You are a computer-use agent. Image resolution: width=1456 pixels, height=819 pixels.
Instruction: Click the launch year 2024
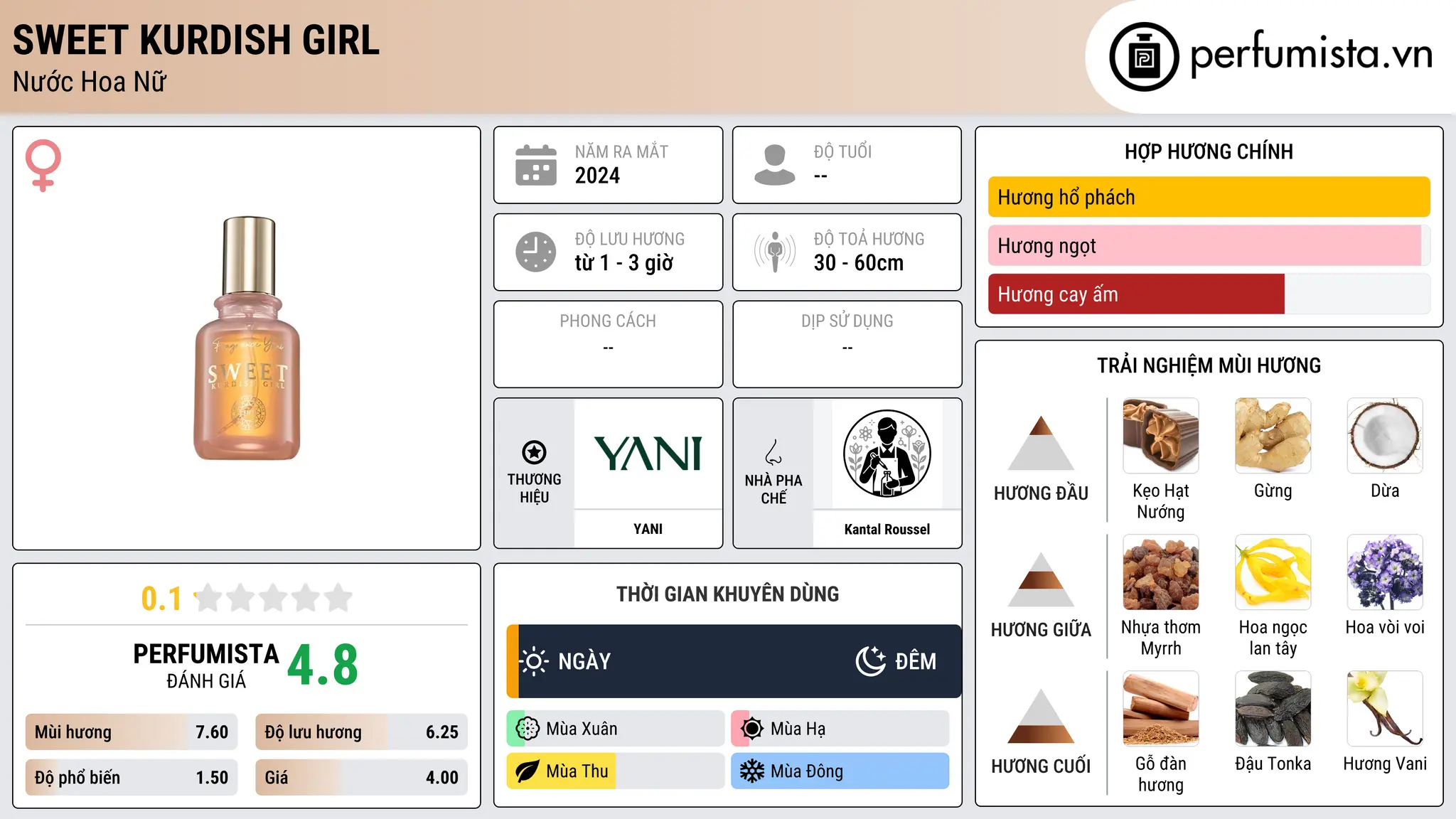point(597,176)
